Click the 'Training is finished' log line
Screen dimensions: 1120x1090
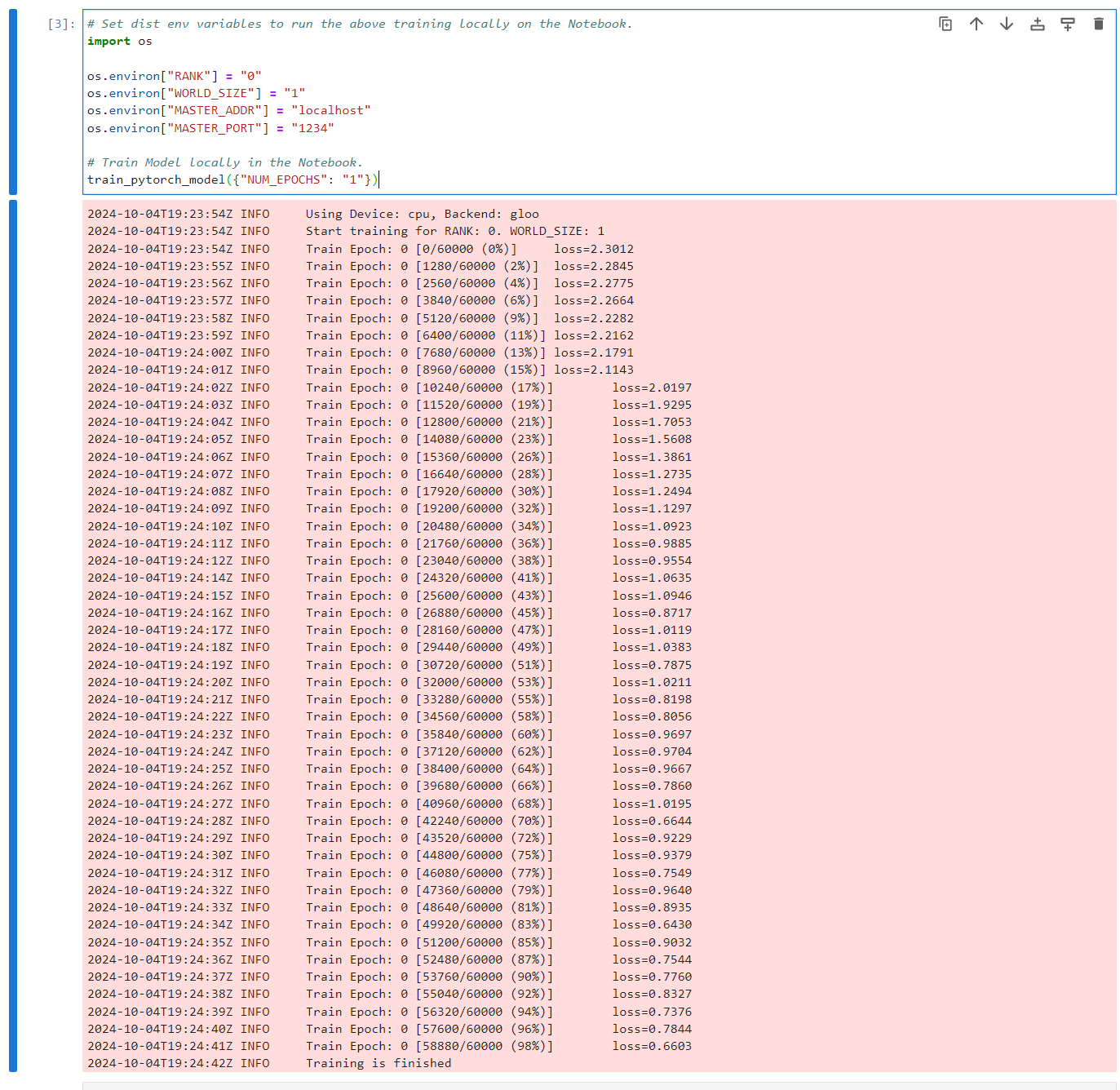tap(270, 1063)
